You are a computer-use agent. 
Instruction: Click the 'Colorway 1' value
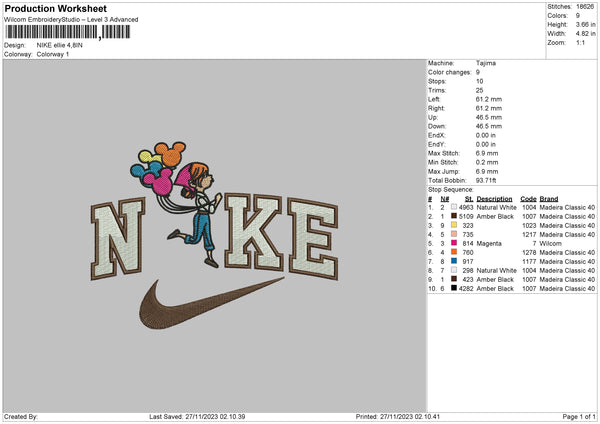click(x=53, y=54)
